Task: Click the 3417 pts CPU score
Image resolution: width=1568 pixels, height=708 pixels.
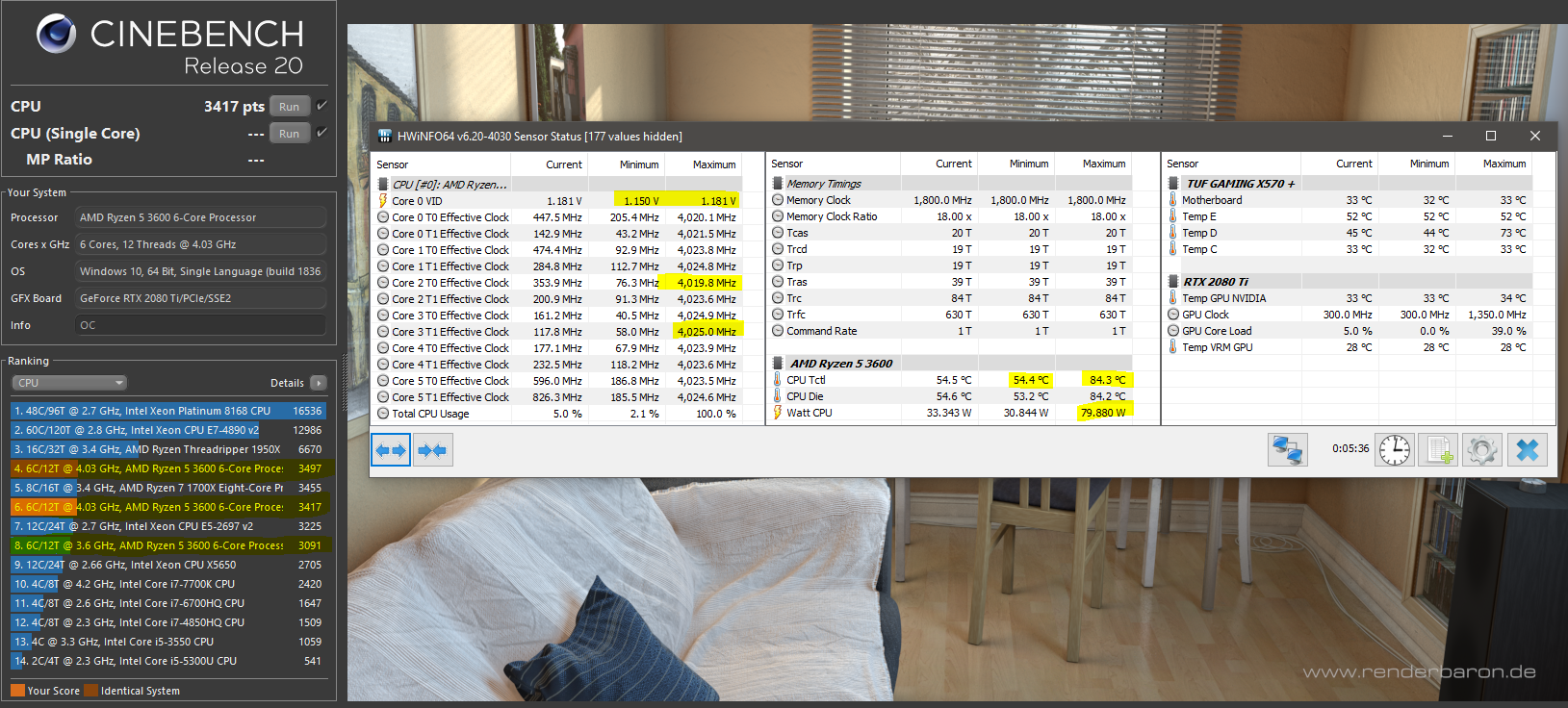Action: [234, 107]
